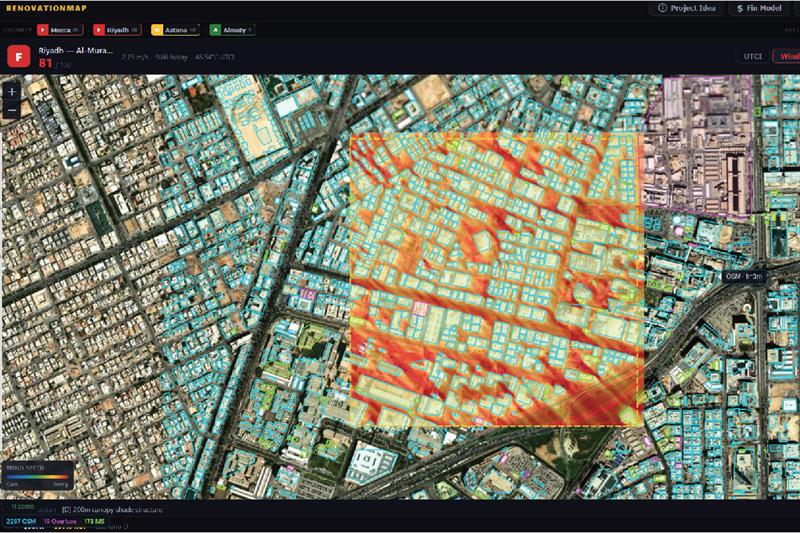The width and height of the screenshot is (800, 533).
Task: Click the Wind Speed color gradient legend
Action: tap(37, 477)
